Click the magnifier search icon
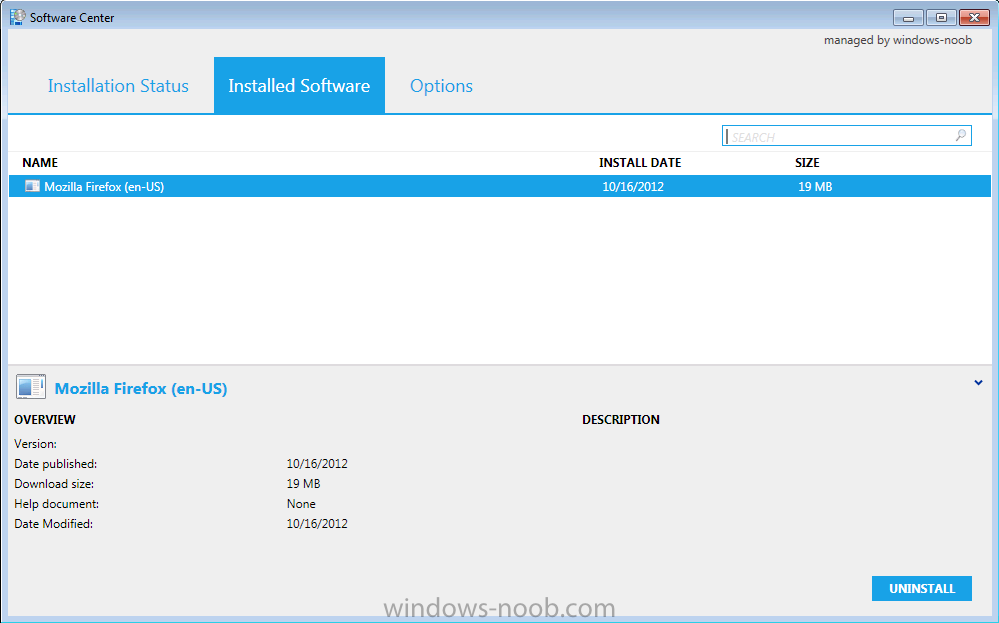 [x=961, y=135]
